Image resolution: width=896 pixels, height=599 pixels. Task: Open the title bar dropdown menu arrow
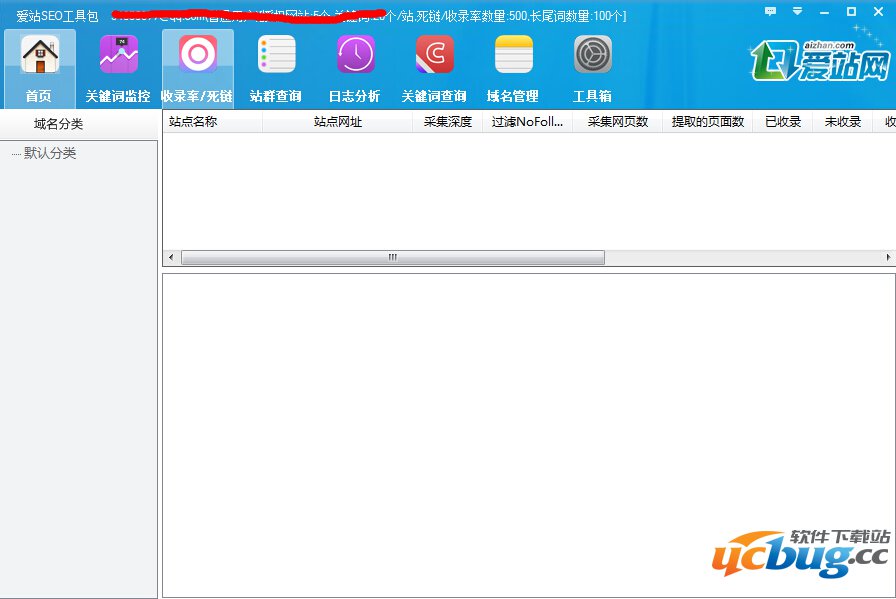[x=797, y=11]
